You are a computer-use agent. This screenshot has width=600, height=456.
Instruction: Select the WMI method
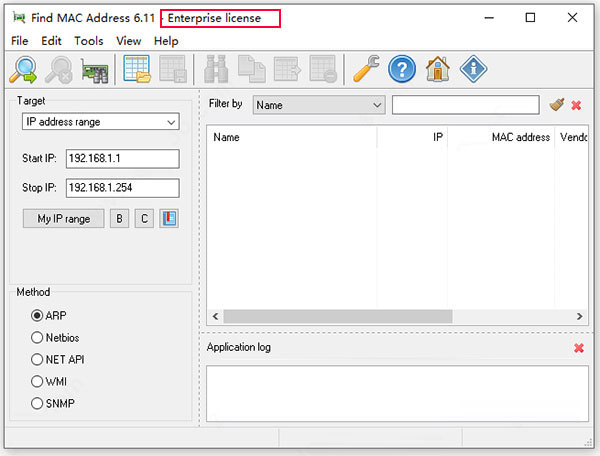pos(49,381)
